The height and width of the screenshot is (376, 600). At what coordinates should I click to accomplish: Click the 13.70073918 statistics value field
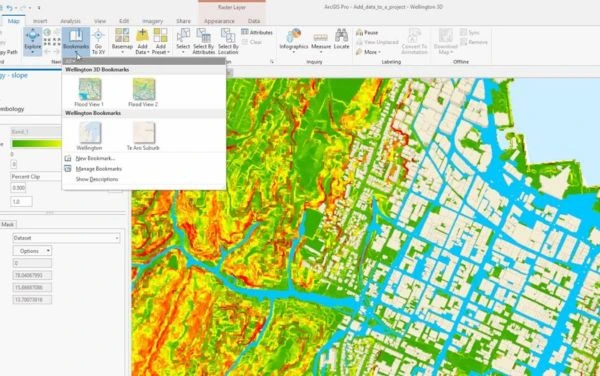(32, 300)
